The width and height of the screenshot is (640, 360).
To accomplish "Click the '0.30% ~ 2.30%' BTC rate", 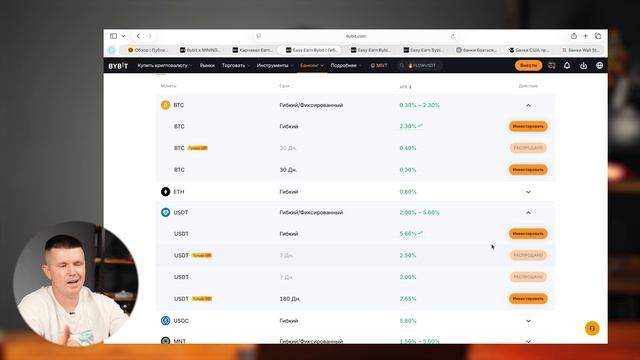I will (x=420, y=105).
